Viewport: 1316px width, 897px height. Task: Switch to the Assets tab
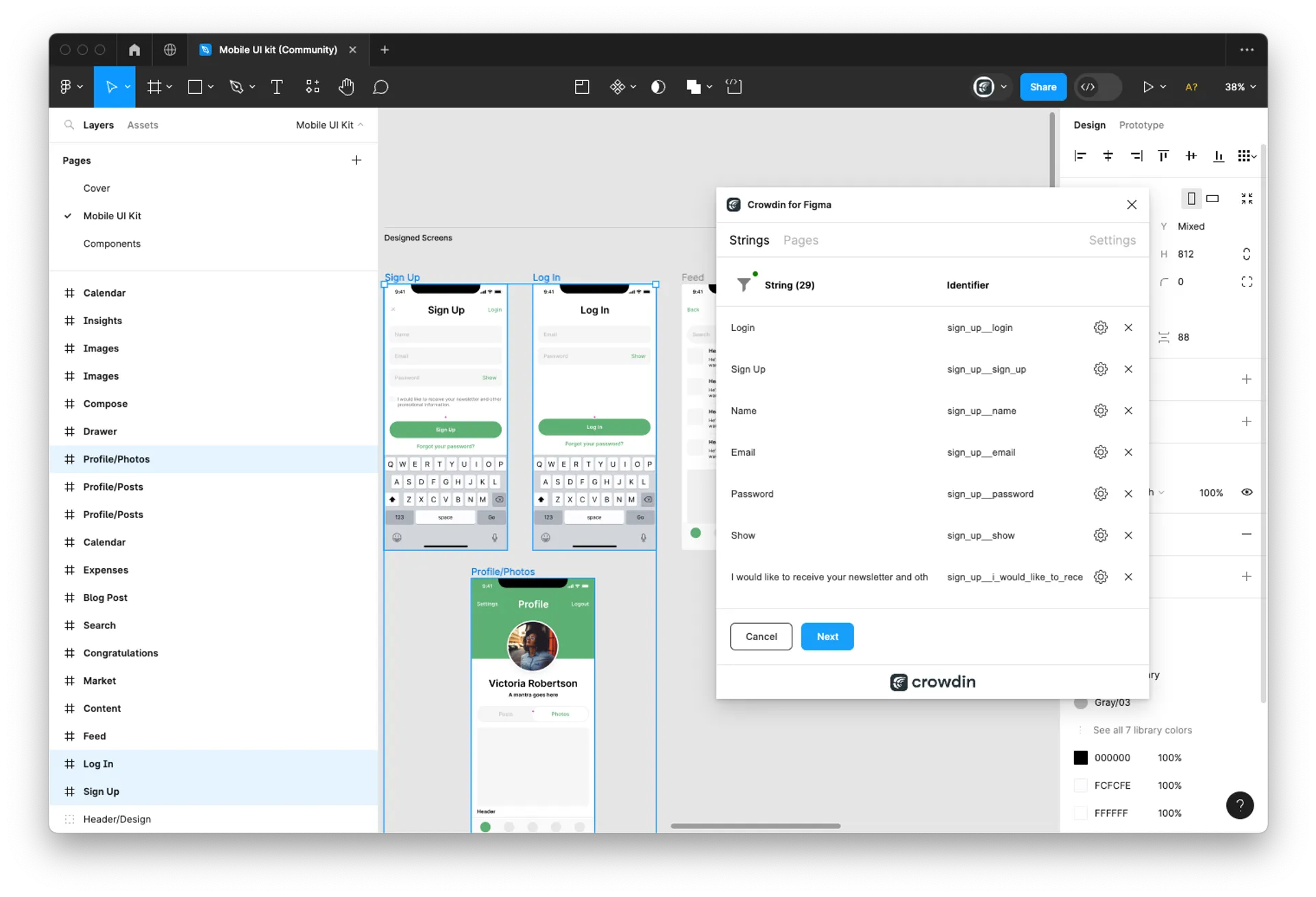pos(143,125)
